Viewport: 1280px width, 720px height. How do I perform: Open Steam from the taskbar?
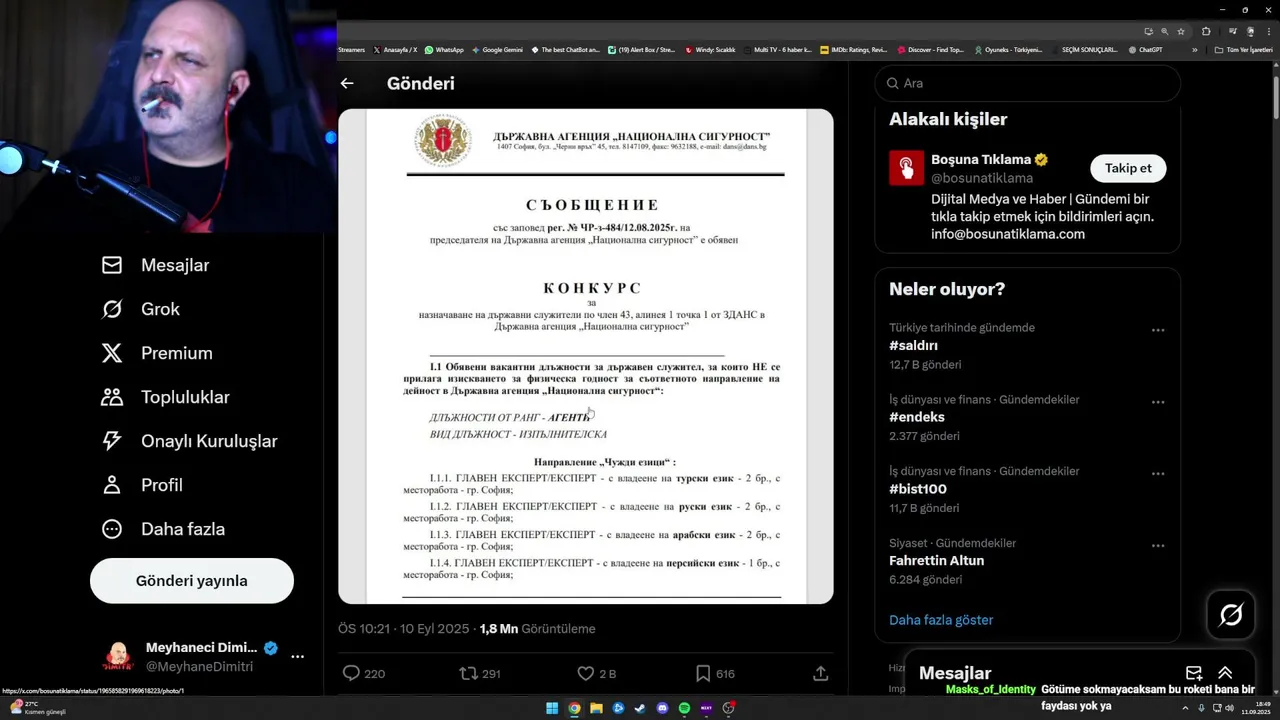coord(640,708)
